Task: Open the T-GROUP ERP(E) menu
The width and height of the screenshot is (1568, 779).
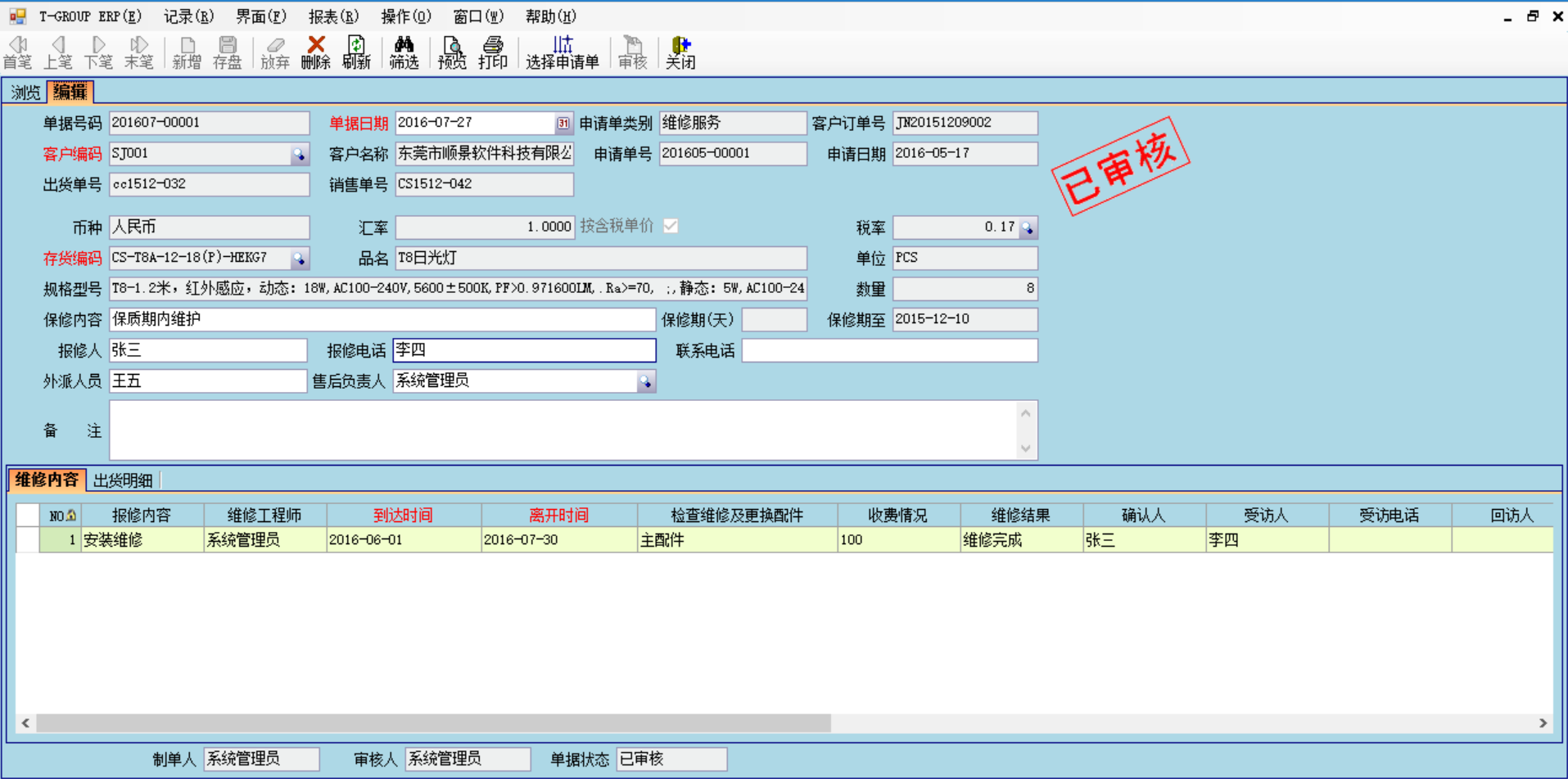Action: pyautogui.click(x=90, y=16)
